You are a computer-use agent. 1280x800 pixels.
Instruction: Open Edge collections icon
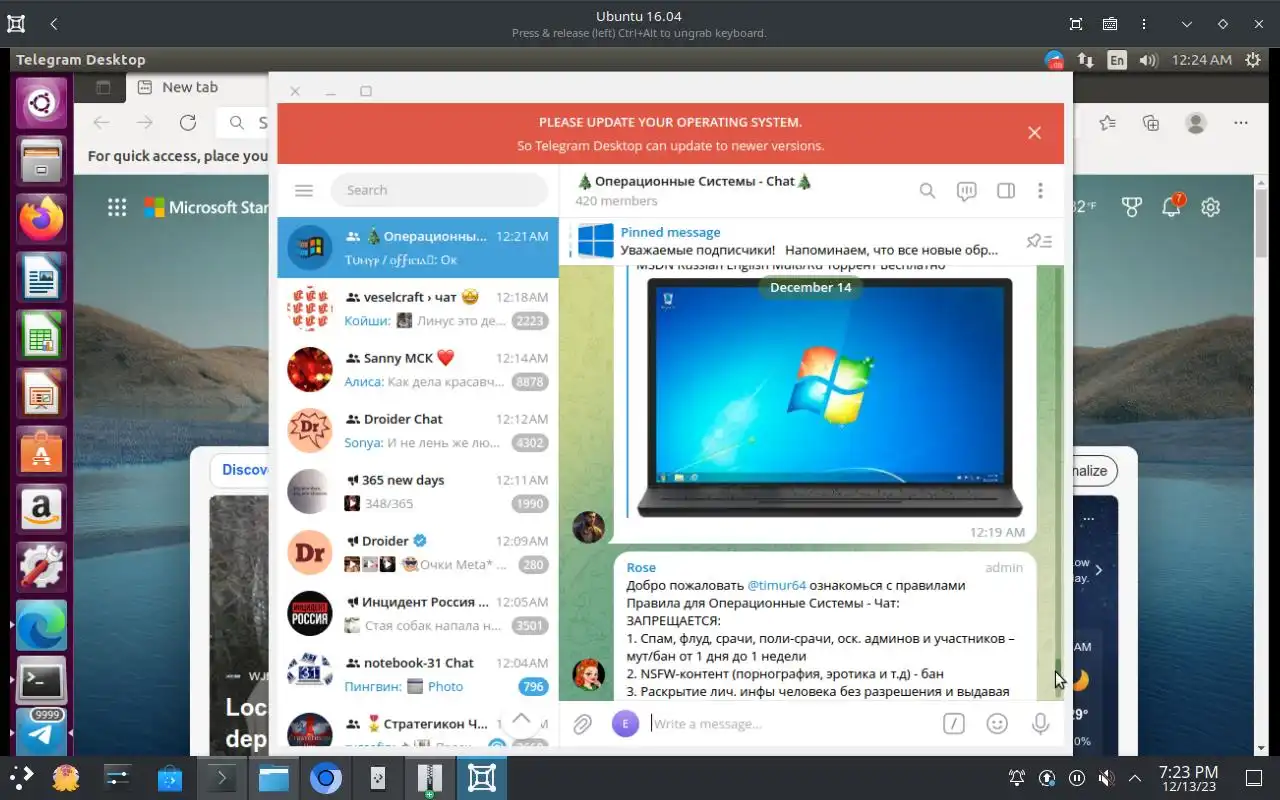(1151, 122)
